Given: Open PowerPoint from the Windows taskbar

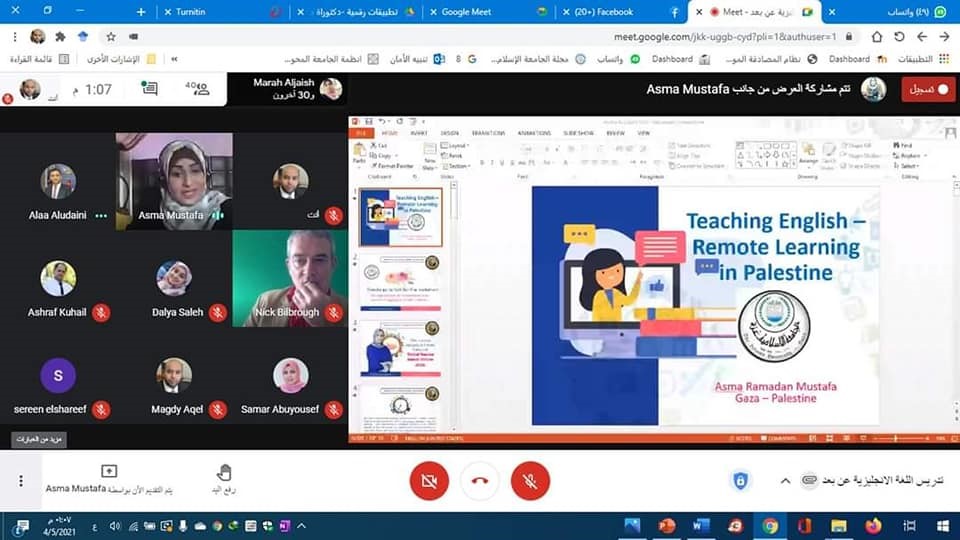Looking at the screenshot, I should click(x=667, y=525).
